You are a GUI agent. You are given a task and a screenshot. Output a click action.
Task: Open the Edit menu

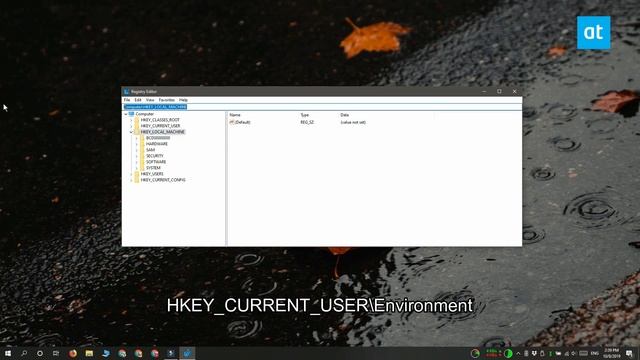coord(138,100)
